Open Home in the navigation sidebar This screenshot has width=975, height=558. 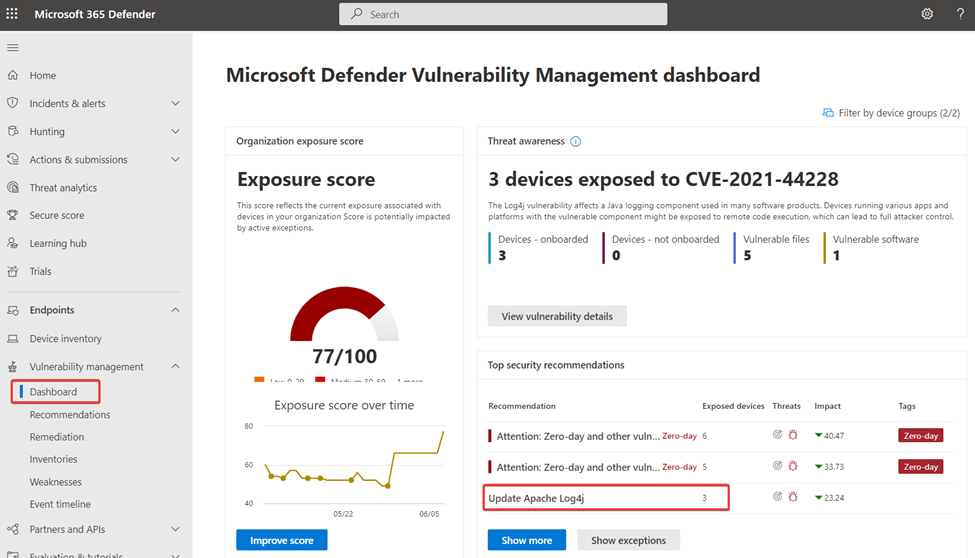[43, 75]
